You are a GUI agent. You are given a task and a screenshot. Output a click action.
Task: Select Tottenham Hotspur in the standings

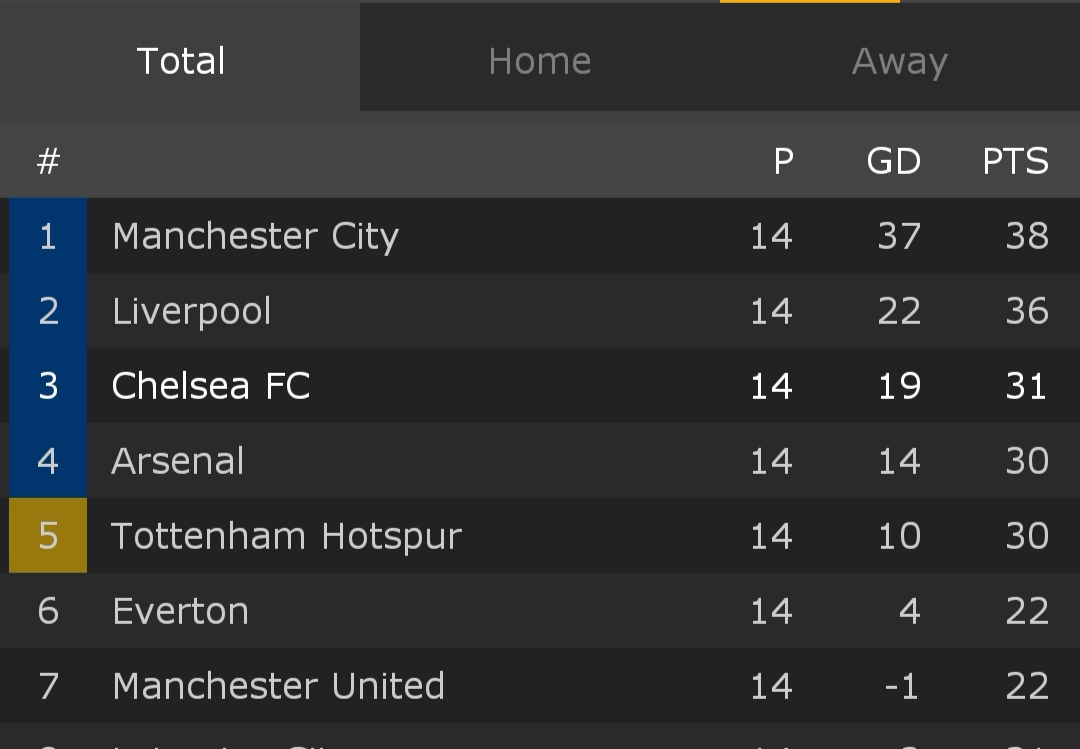click(287, 536)
